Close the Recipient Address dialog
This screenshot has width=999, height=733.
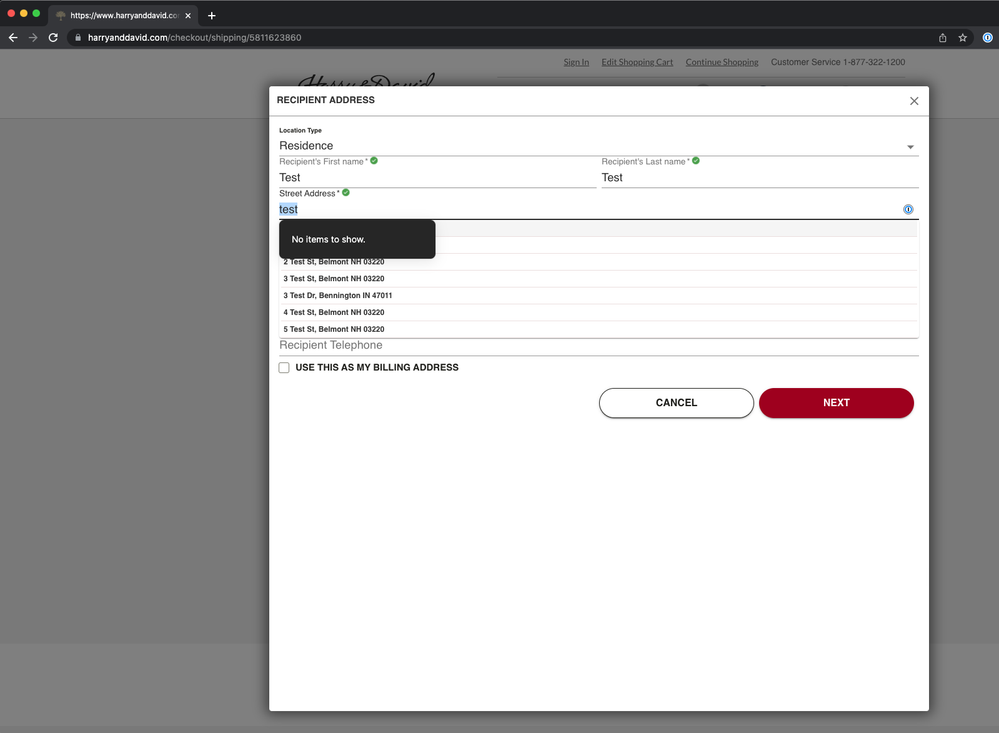tap(913, 101)
